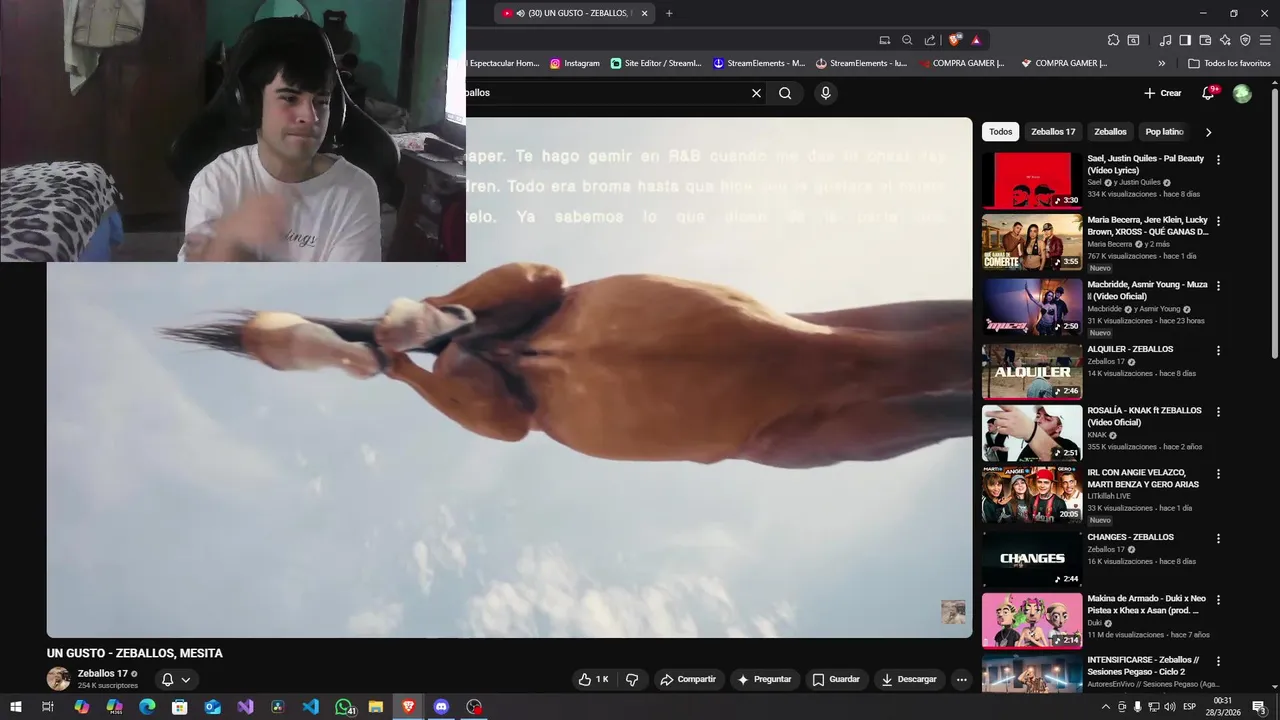The height and width of the screenshot is (720, 1280).
Task: Toggle the notification bell for Zeballos 17
Action: click(x=176, y=679)
